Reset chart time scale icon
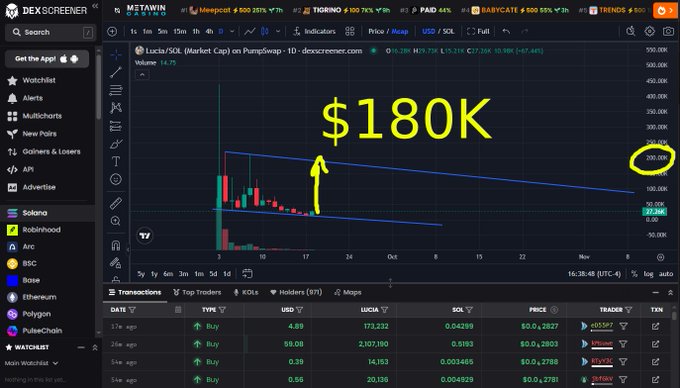Image resolution: width=680 pixels, height=388 pixels. [x=660, y=257]
